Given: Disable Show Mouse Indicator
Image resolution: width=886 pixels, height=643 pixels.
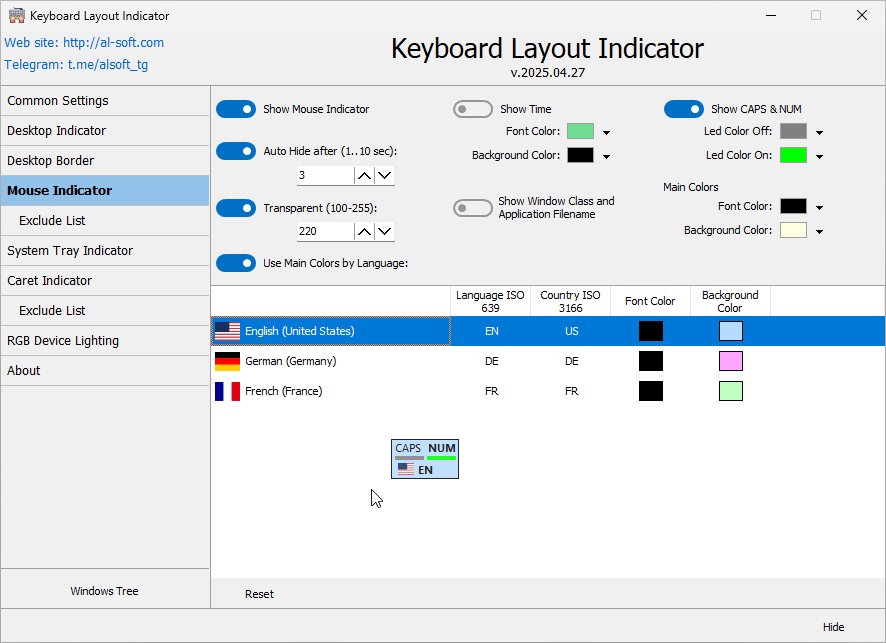Looking at the screenshot, I should pyautogui.click(x=236, y=108).
